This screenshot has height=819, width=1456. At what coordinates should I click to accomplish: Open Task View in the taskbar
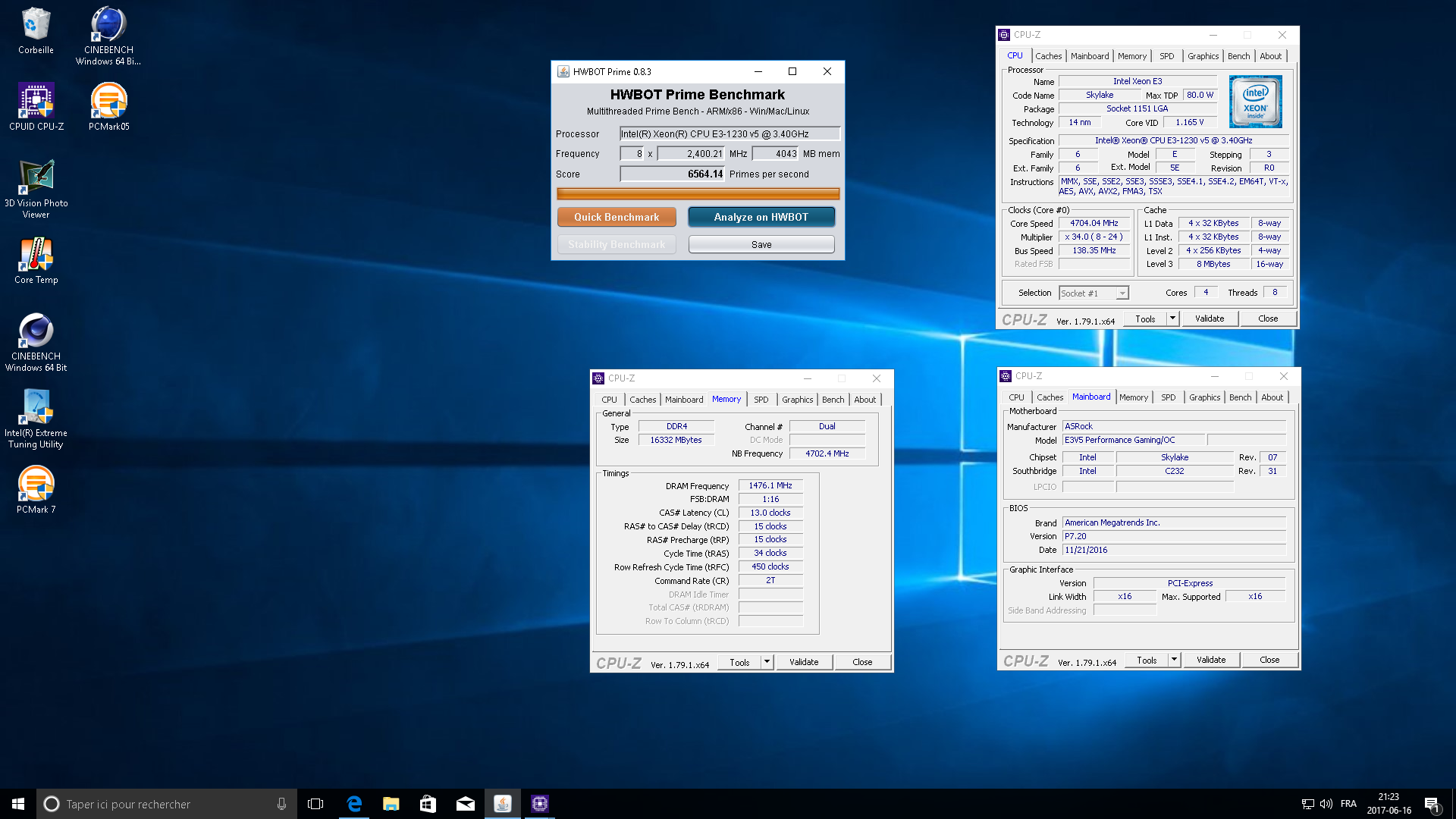click(315, 804)
